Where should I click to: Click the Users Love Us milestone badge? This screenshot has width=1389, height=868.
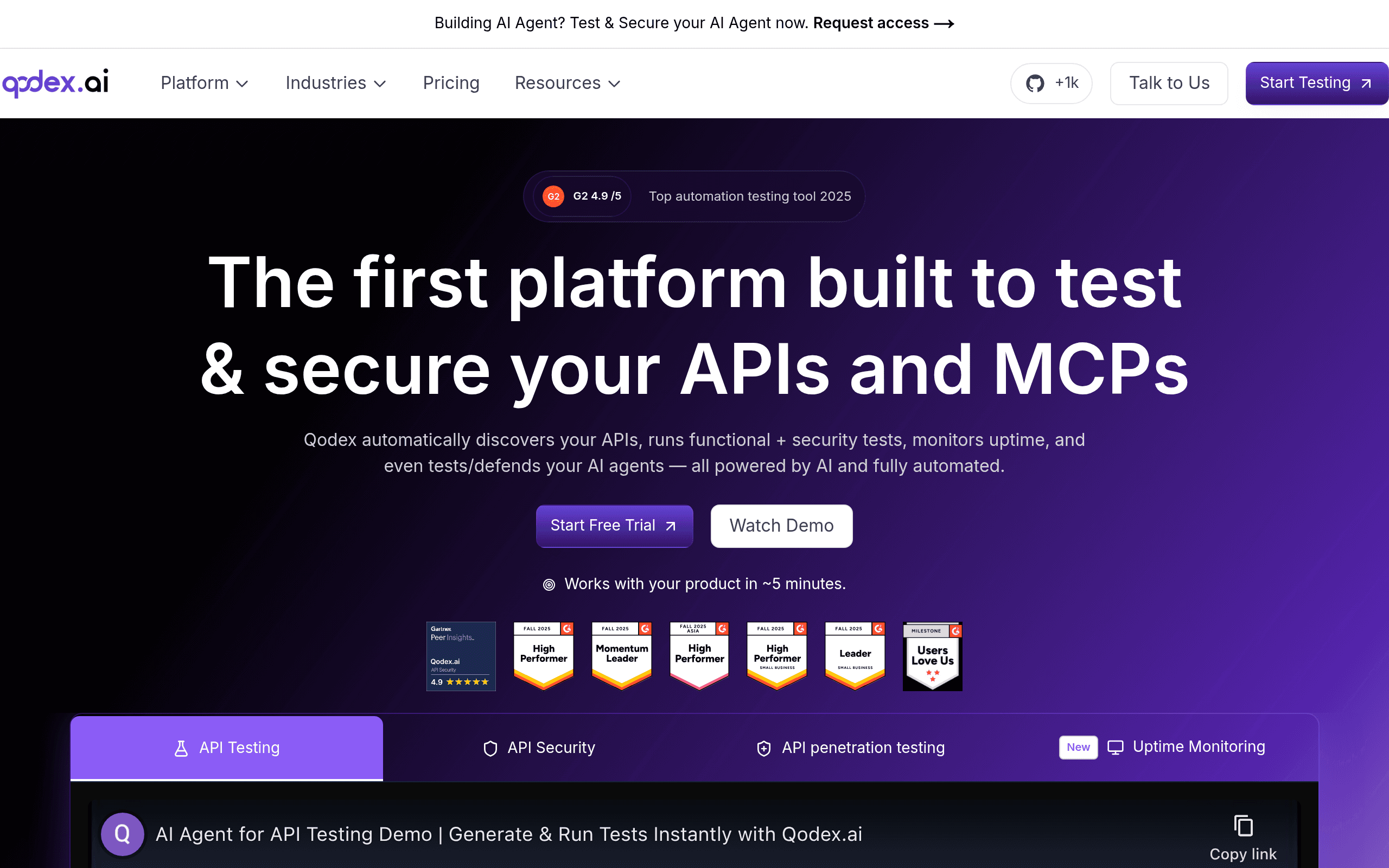932,656
